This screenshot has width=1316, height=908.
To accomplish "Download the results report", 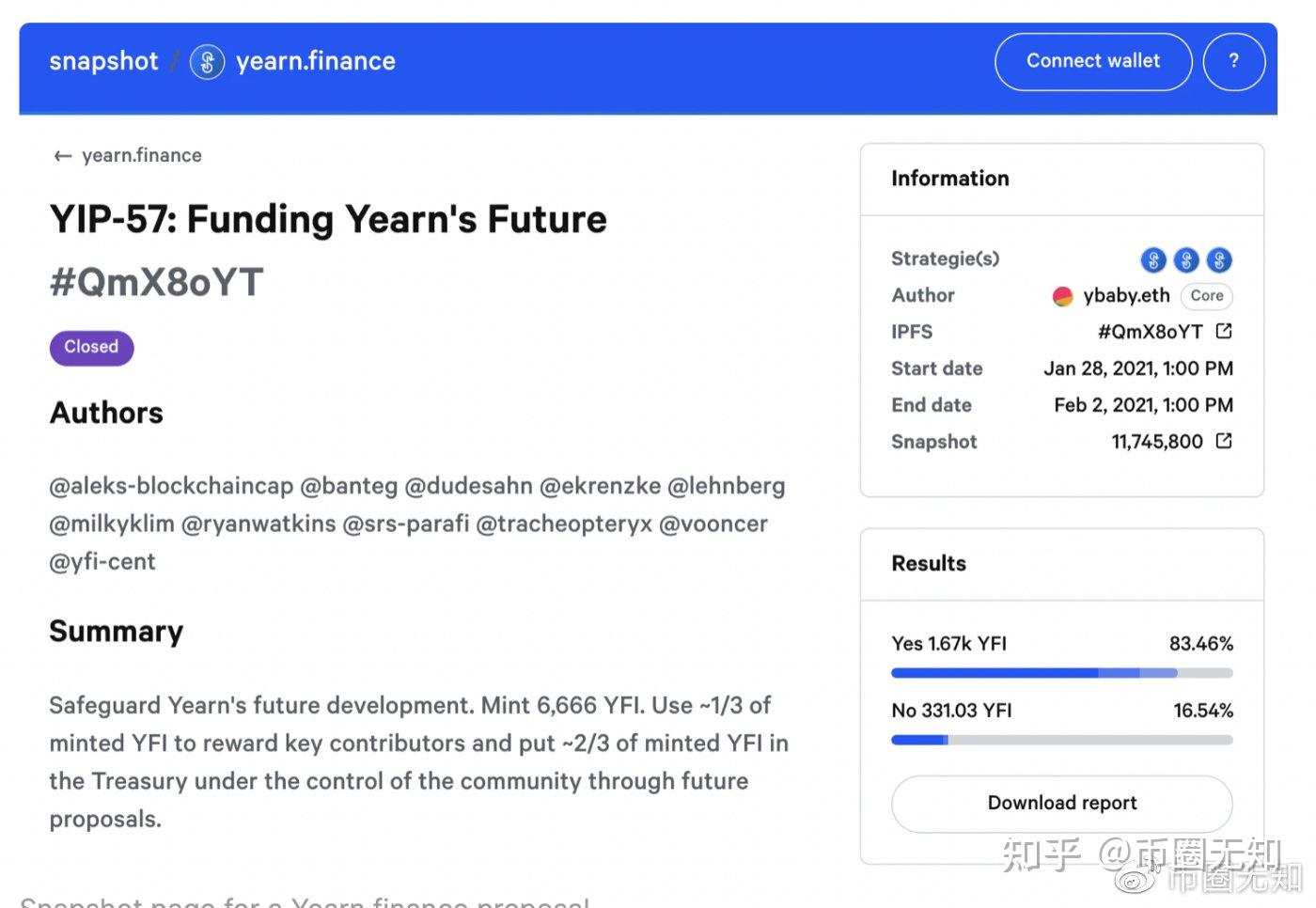I will click(x=1061, y=804).
